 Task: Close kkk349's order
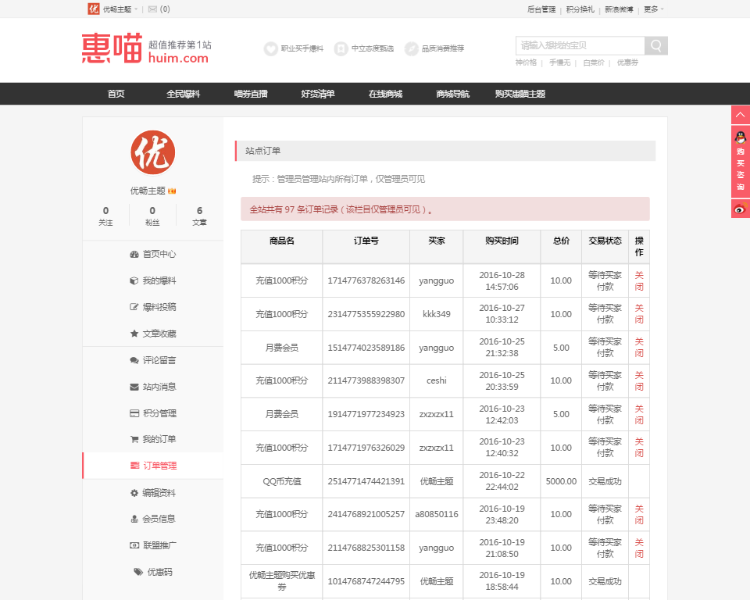(639, 314)
